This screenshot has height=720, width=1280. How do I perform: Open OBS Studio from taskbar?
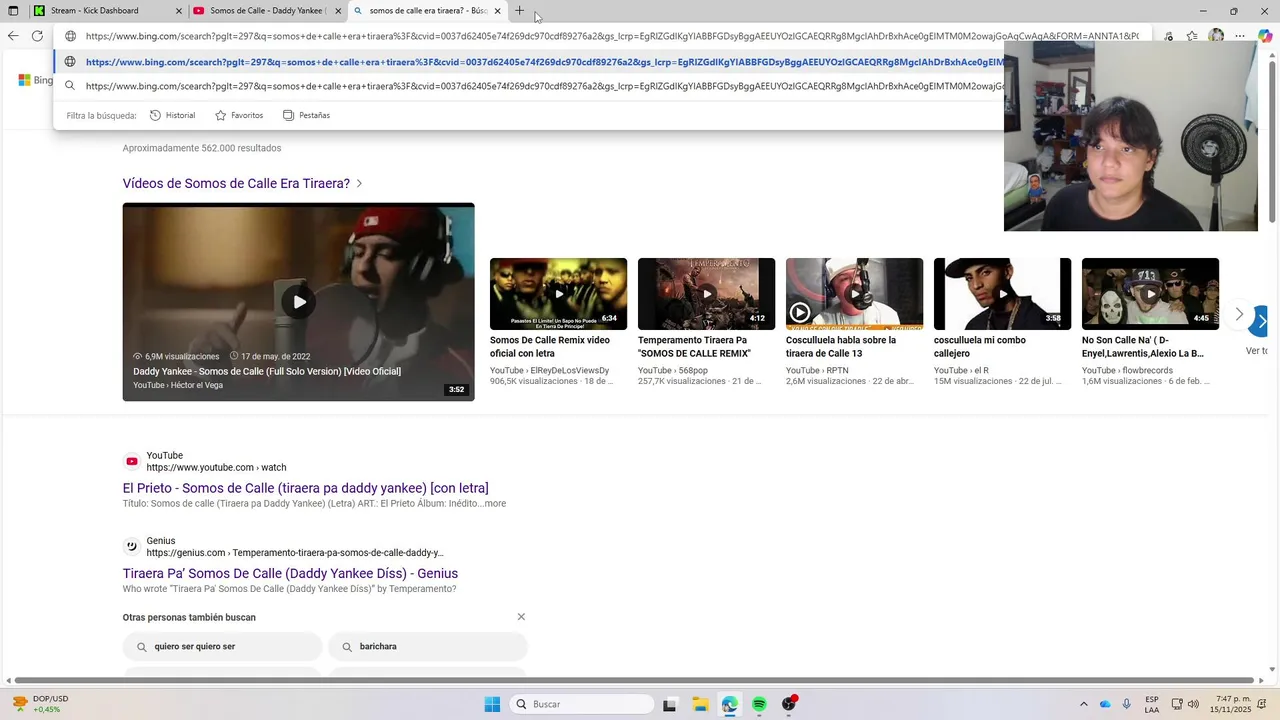coord(789,704)
